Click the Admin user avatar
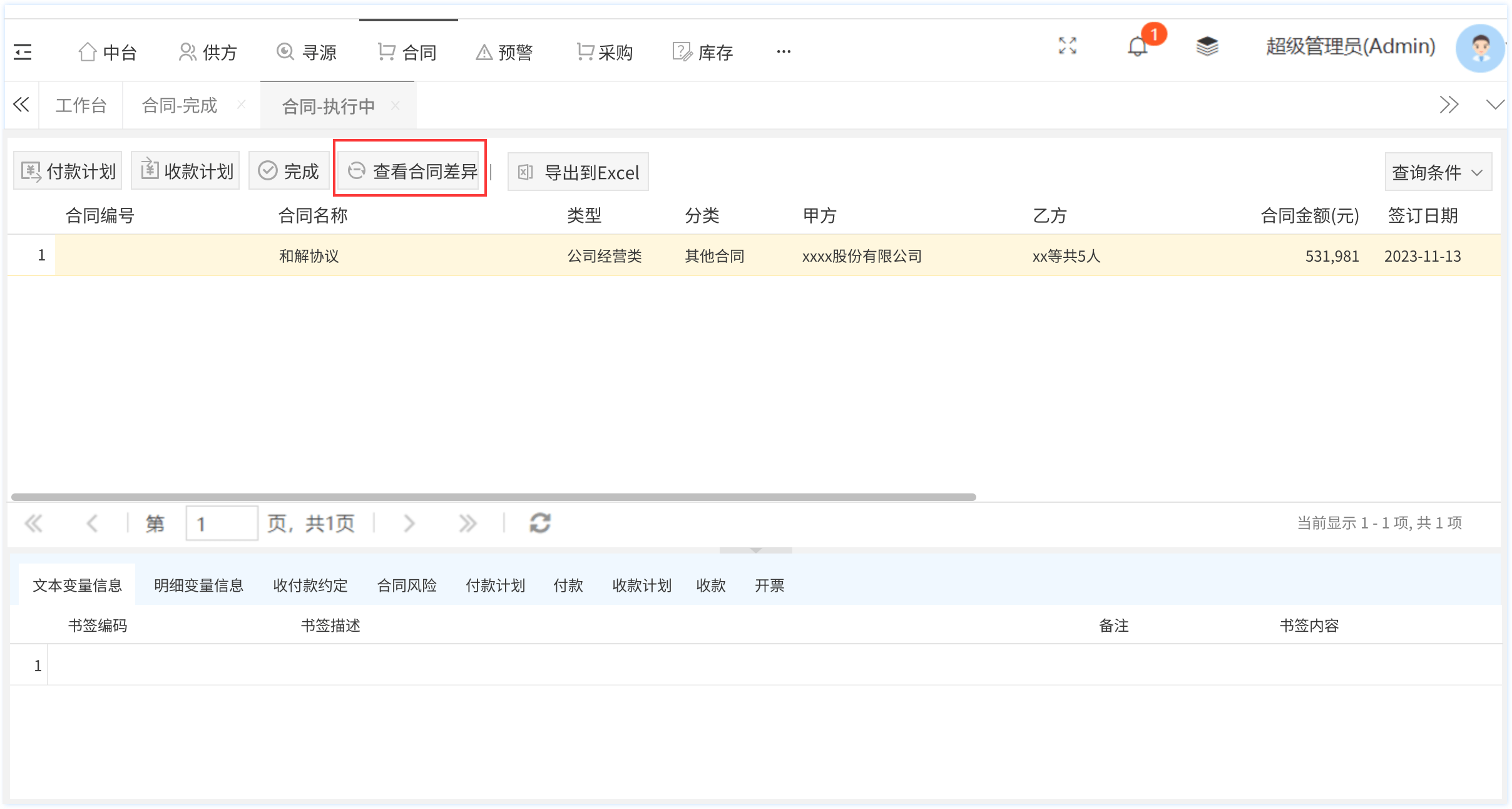Image resolution: width=1512 pixels, height=809 pixels. point(1479,48)
